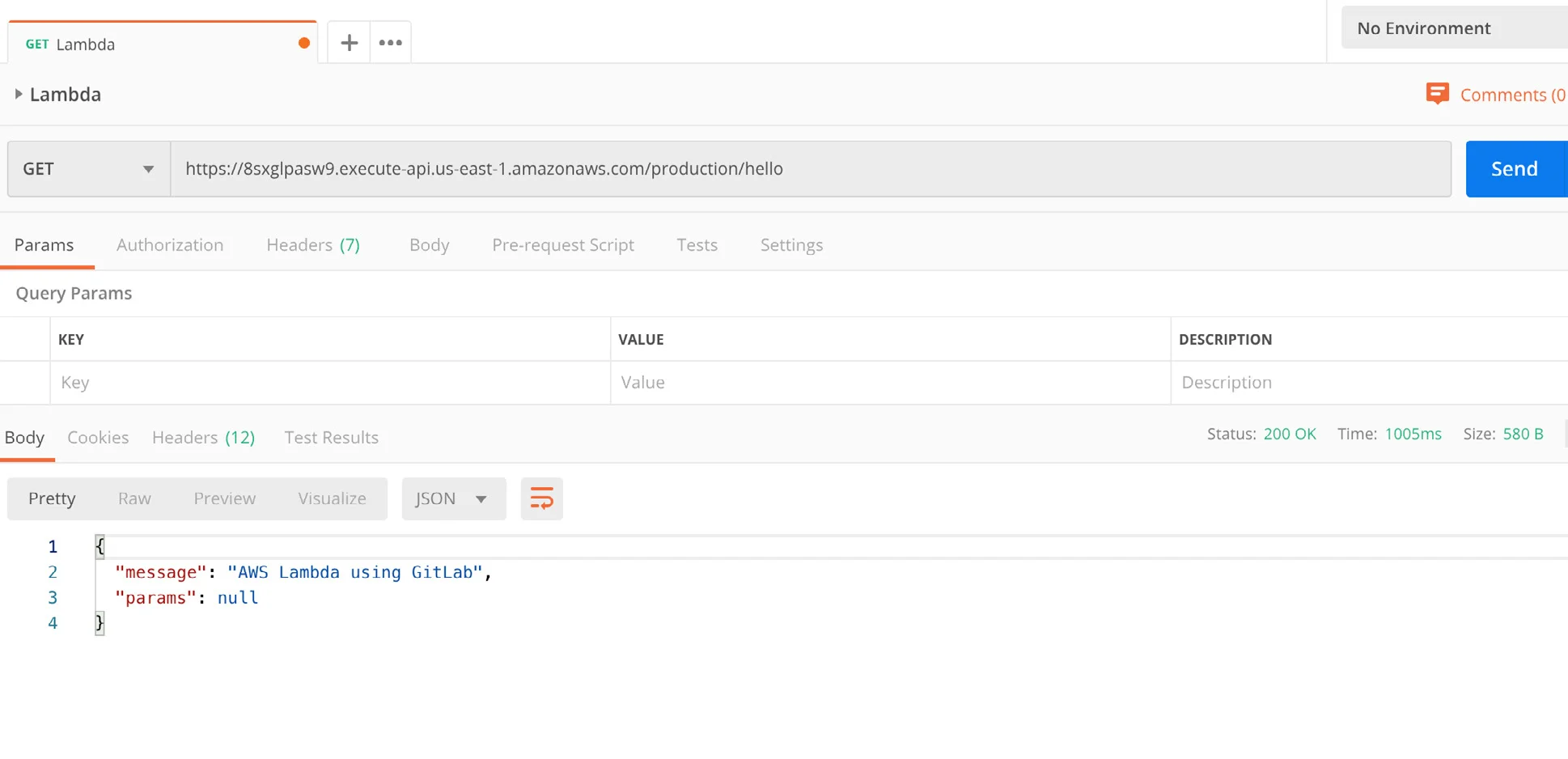Select the Tests tab
Viewport: 1568px width, 759px height.
697,245
